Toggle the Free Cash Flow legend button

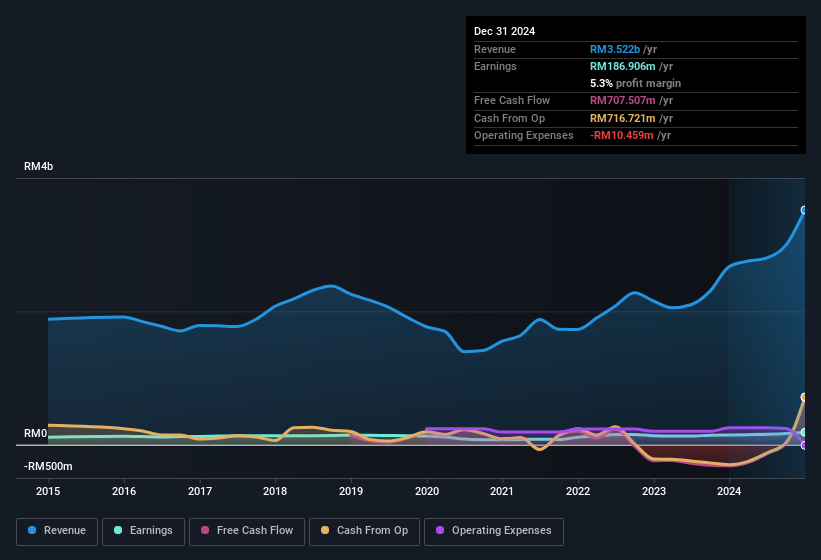pos(247,531)
